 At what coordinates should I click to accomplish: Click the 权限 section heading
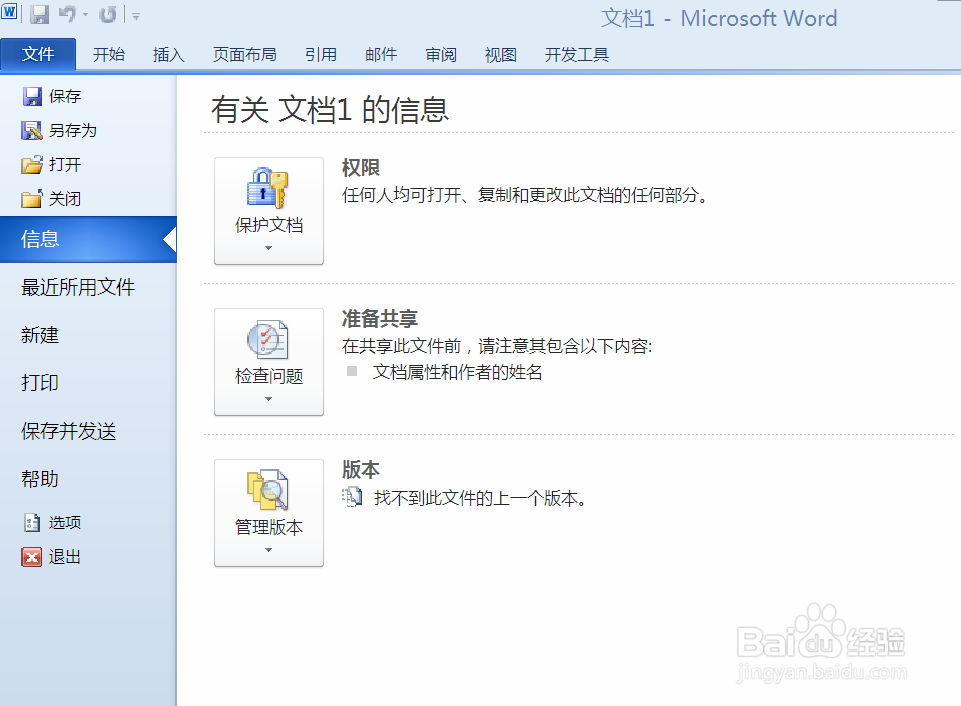pyautogui.click(x=361, y=167)
